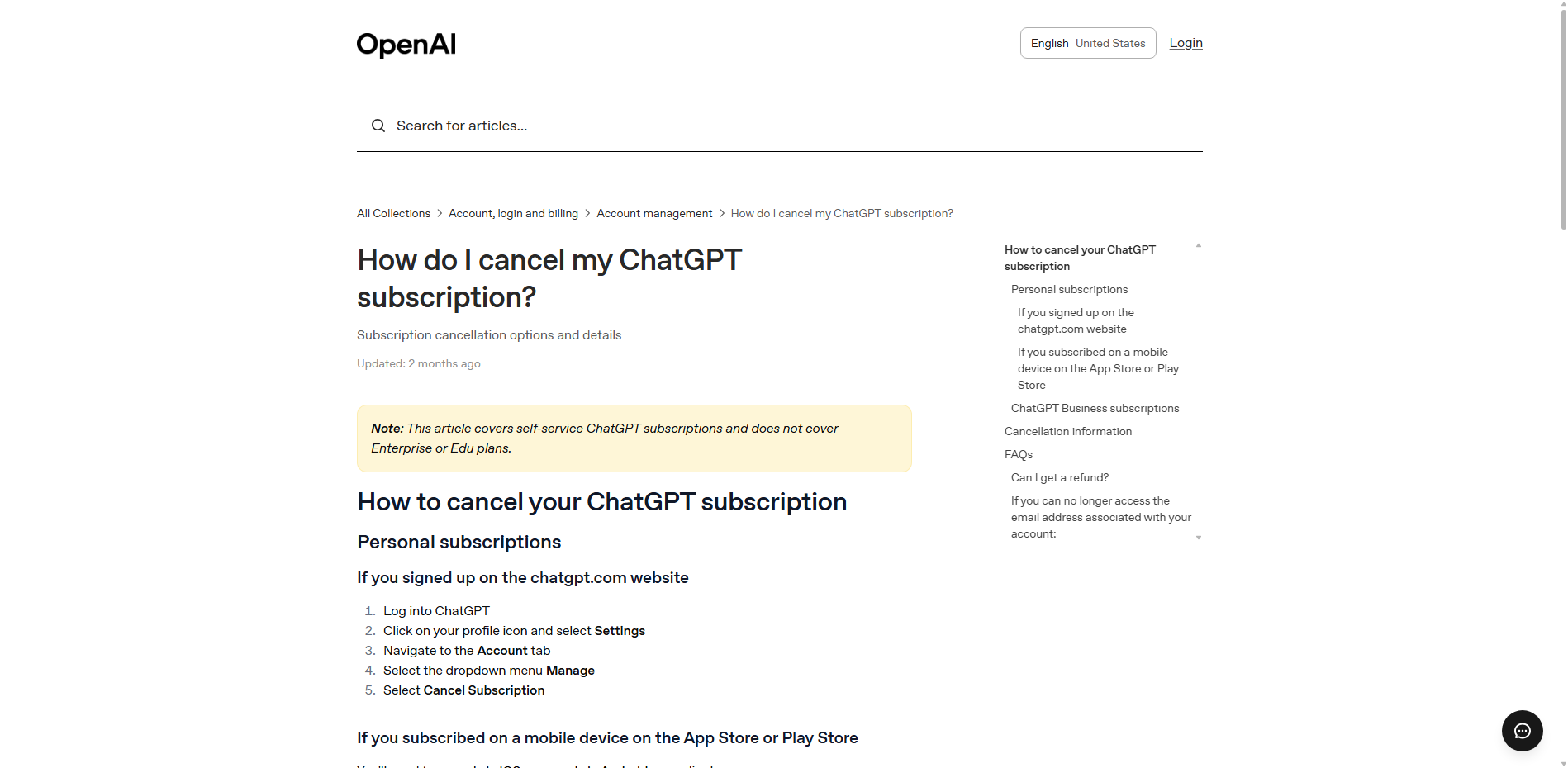Click the search magnifier icon
The height and width of the screenshot is (768, 1568).
click(x=378, y=126)
